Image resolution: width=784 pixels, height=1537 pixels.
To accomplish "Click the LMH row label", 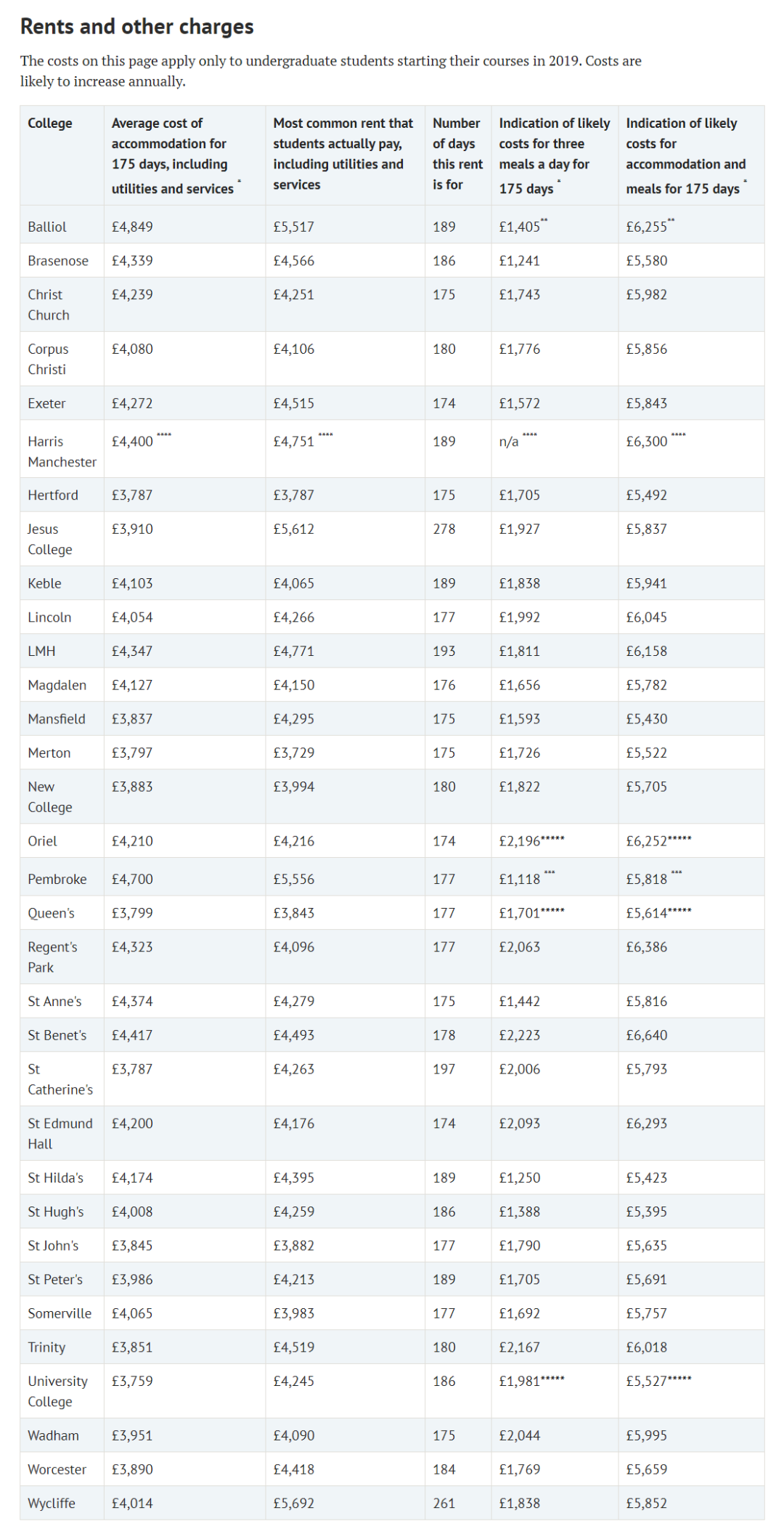I will (41, 652).
